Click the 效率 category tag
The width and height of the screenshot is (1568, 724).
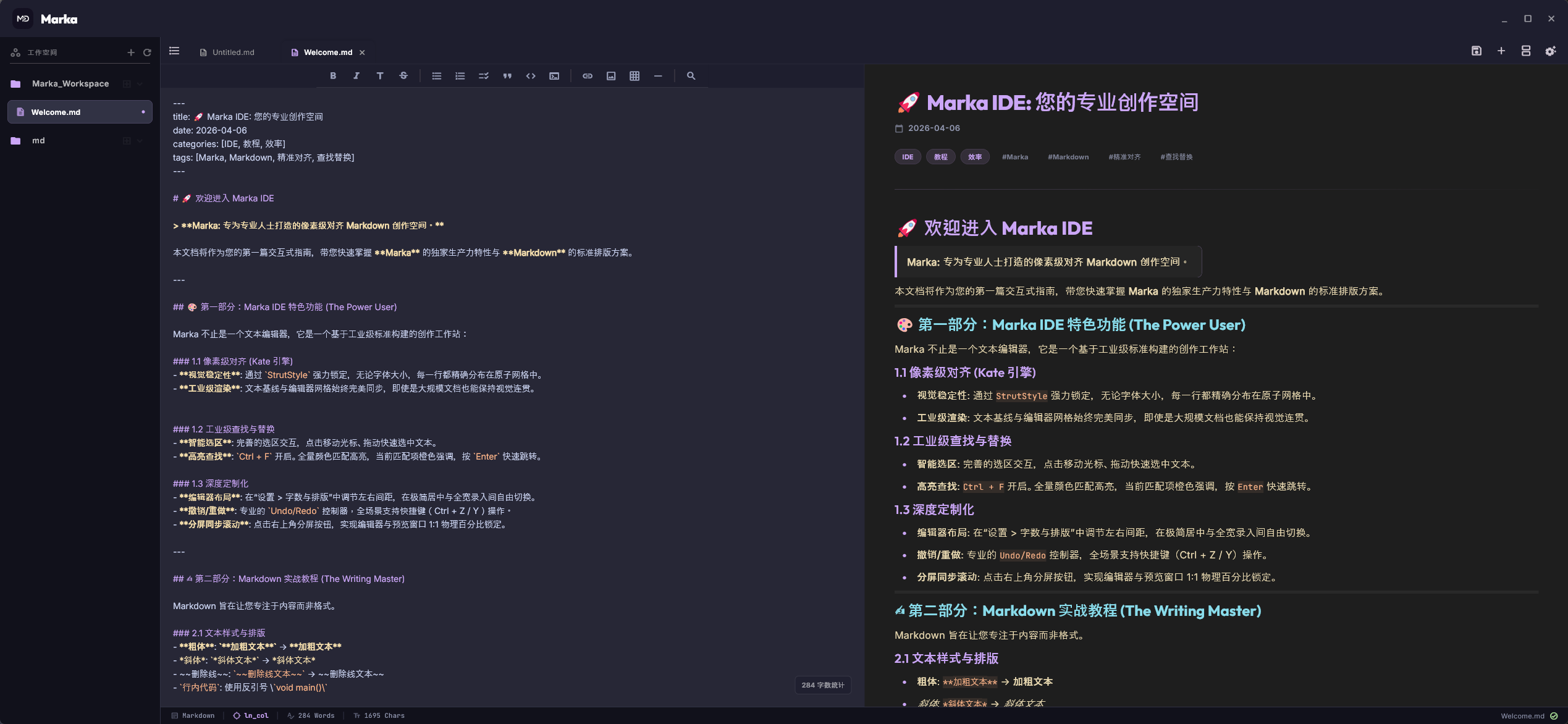tap(975, 157)
